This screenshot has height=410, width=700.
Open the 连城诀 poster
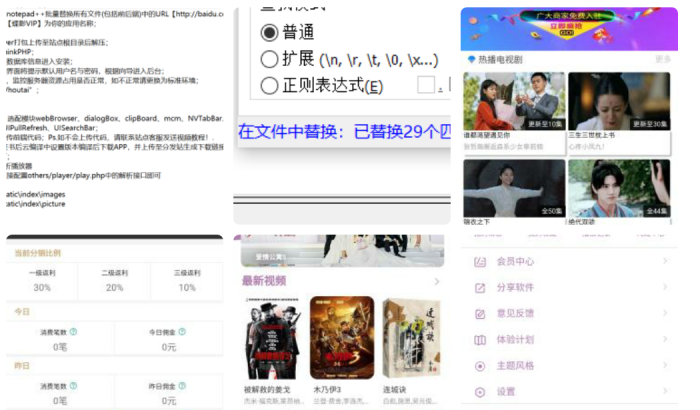point(411,338)
